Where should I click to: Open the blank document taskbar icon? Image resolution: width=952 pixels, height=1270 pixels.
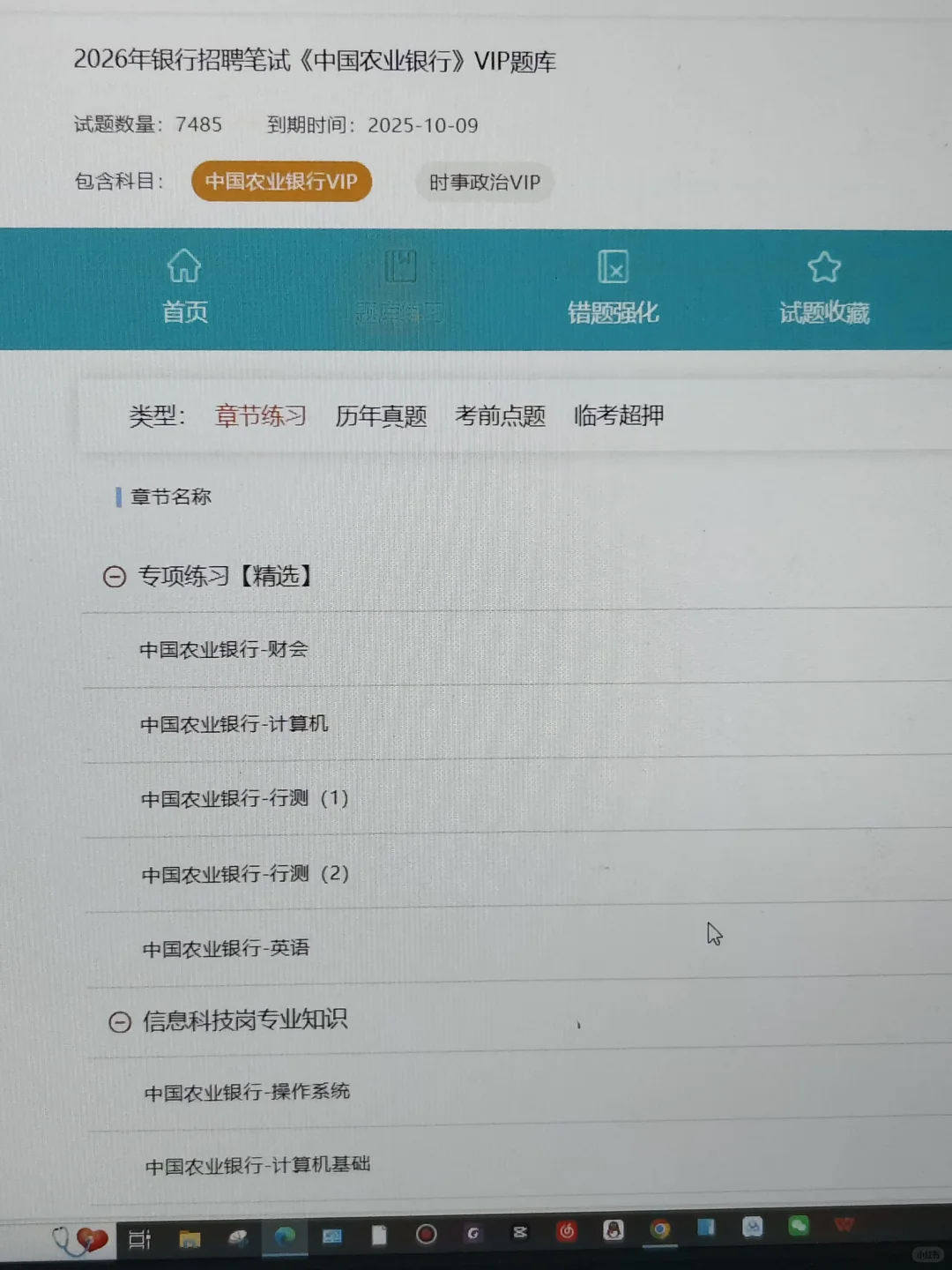[x=379, y=1235]
